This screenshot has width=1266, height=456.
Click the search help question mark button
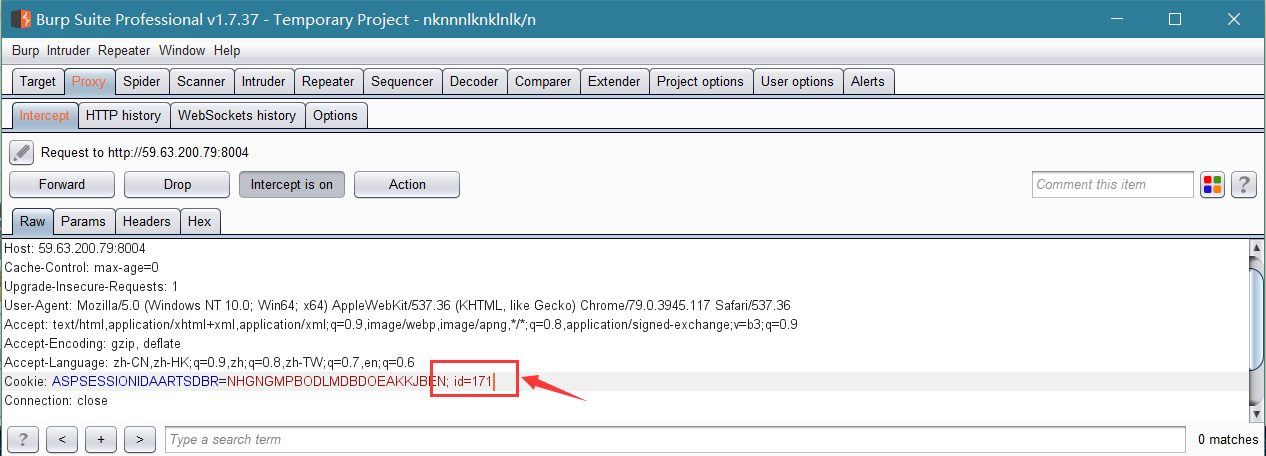coord(22,439)
